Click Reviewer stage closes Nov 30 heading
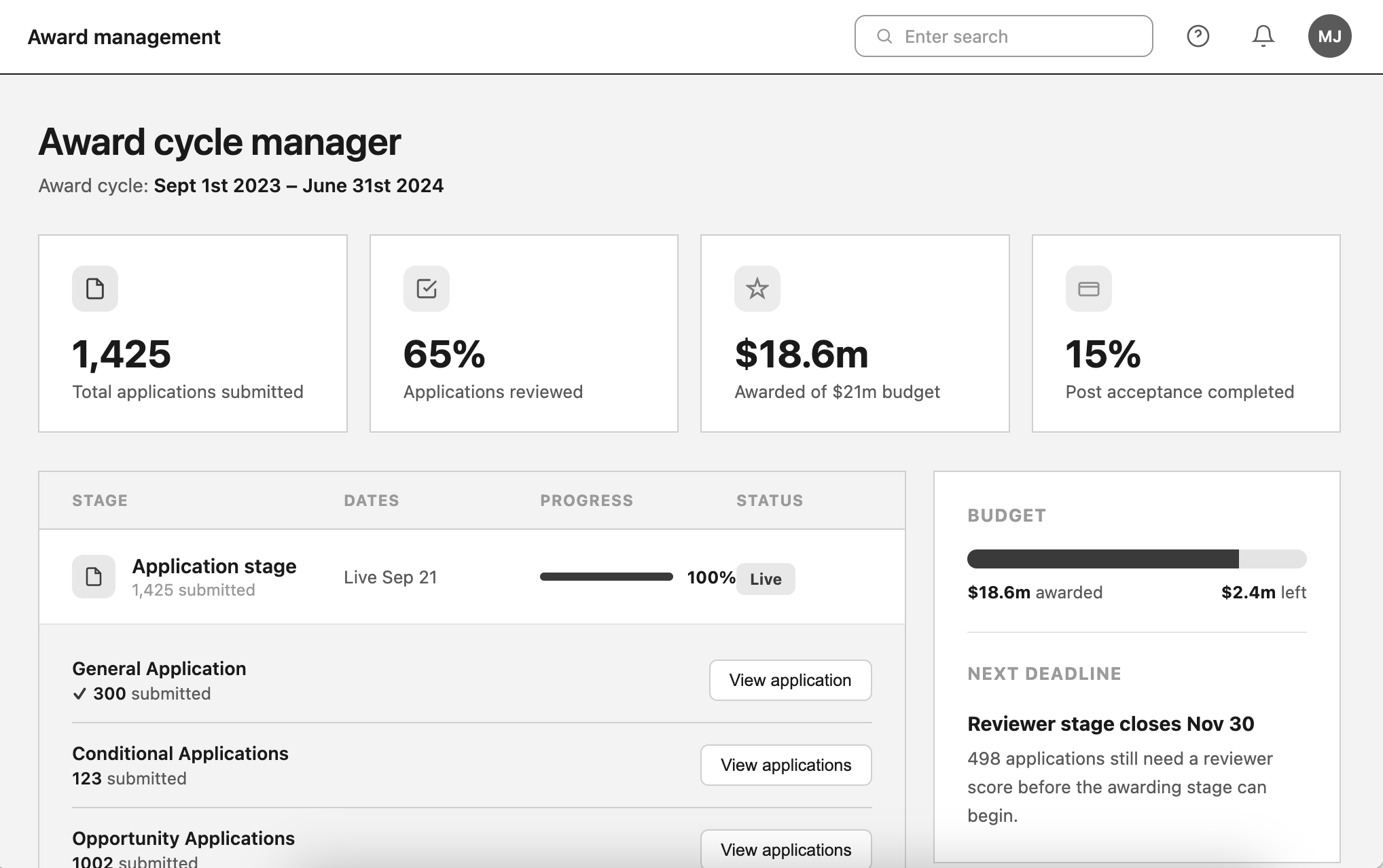 1111,724
